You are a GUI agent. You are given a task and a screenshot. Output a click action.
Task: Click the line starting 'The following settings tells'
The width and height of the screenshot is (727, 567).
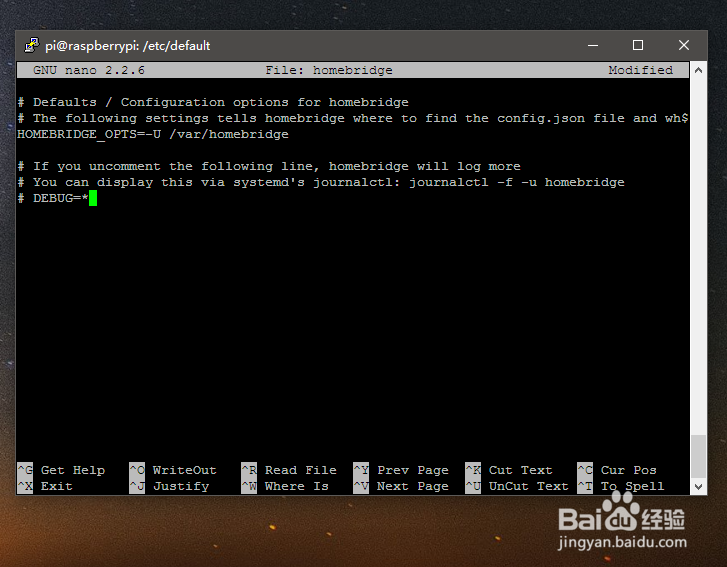pyautogui.click(x=353, y=118)
